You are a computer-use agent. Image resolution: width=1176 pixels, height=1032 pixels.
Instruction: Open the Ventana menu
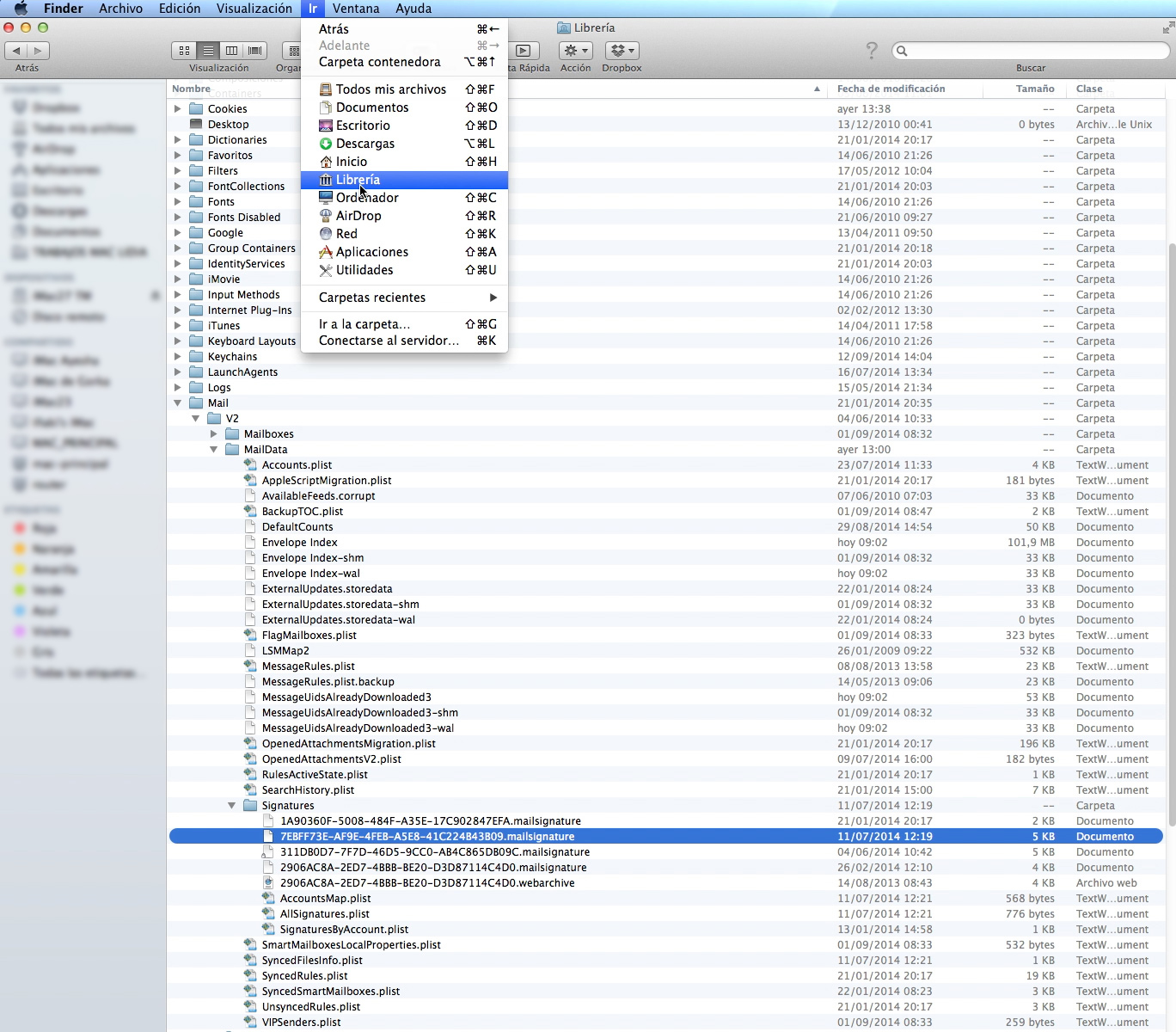coord(356,9)
